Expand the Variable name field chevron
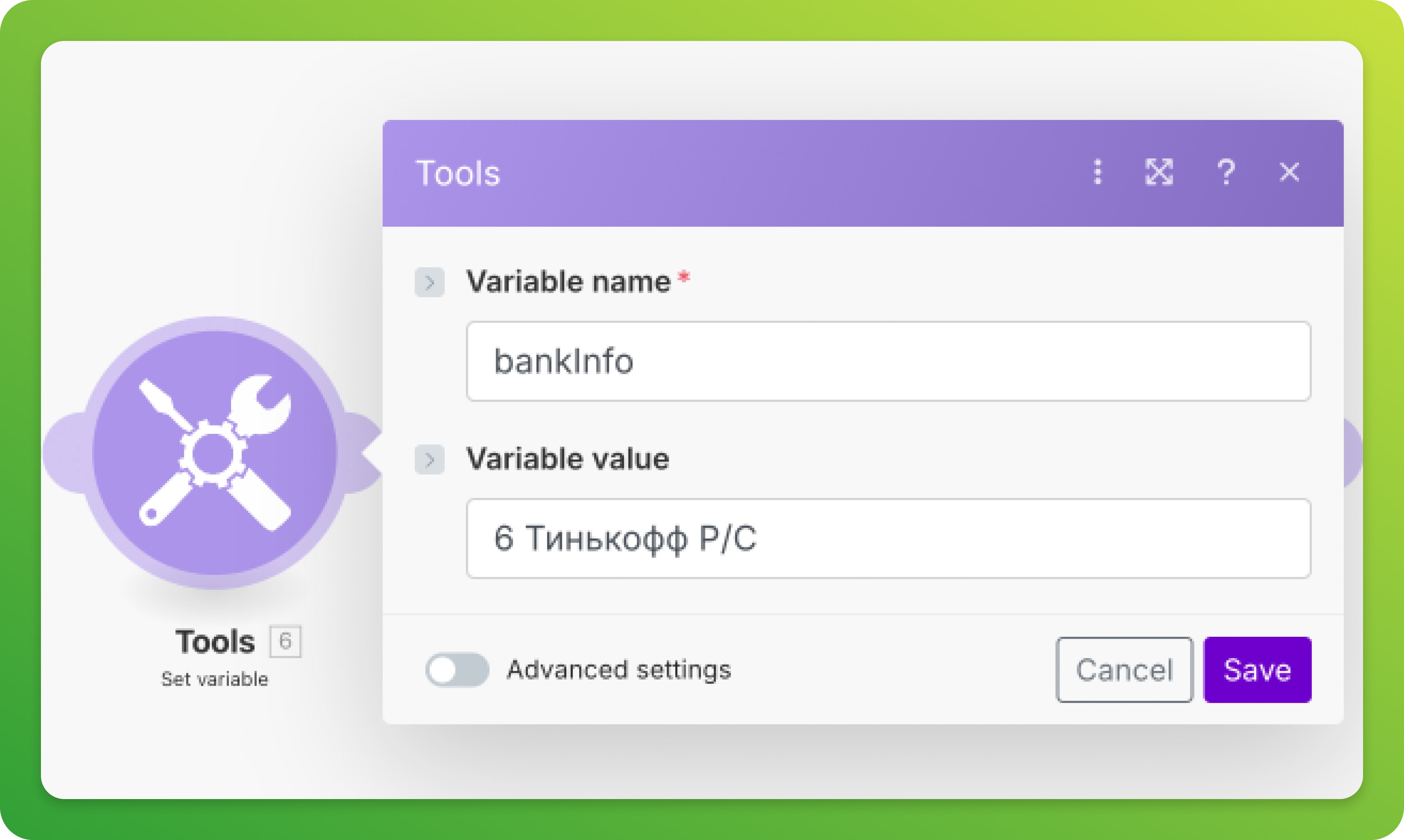The height and width of the screenshot is (840, 1404). click(x=430, y=282)
